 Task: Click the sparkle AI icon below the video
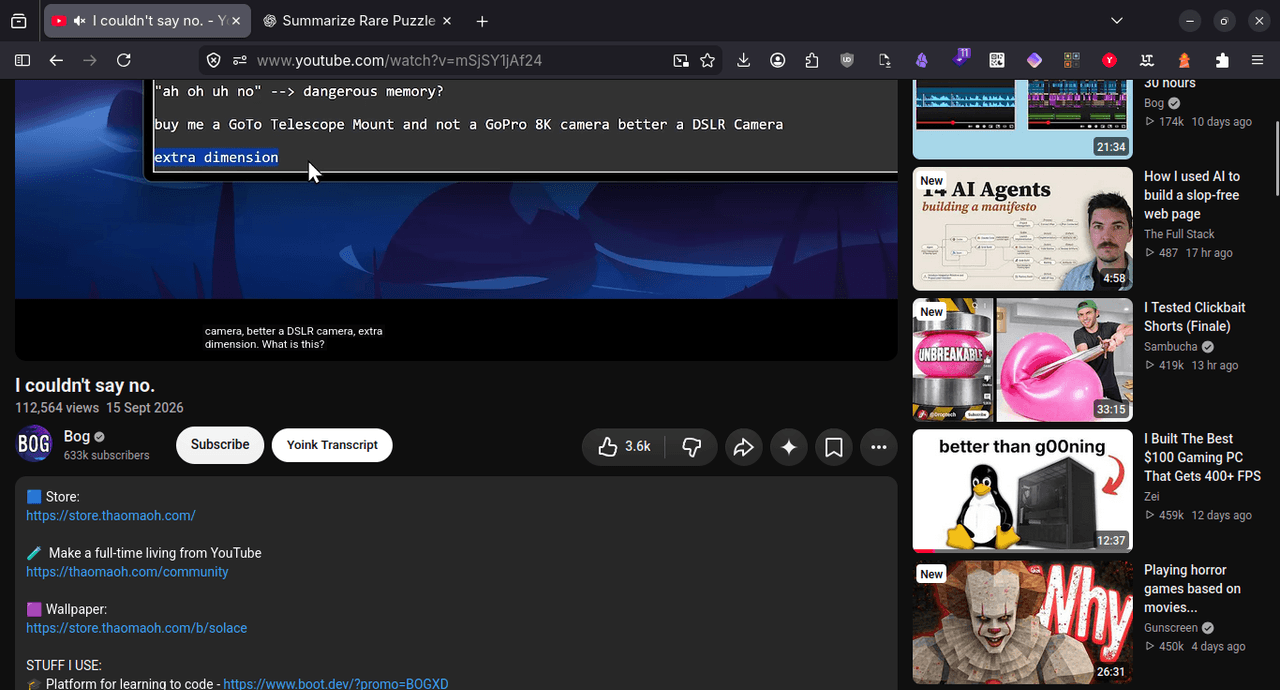[789, 447]
